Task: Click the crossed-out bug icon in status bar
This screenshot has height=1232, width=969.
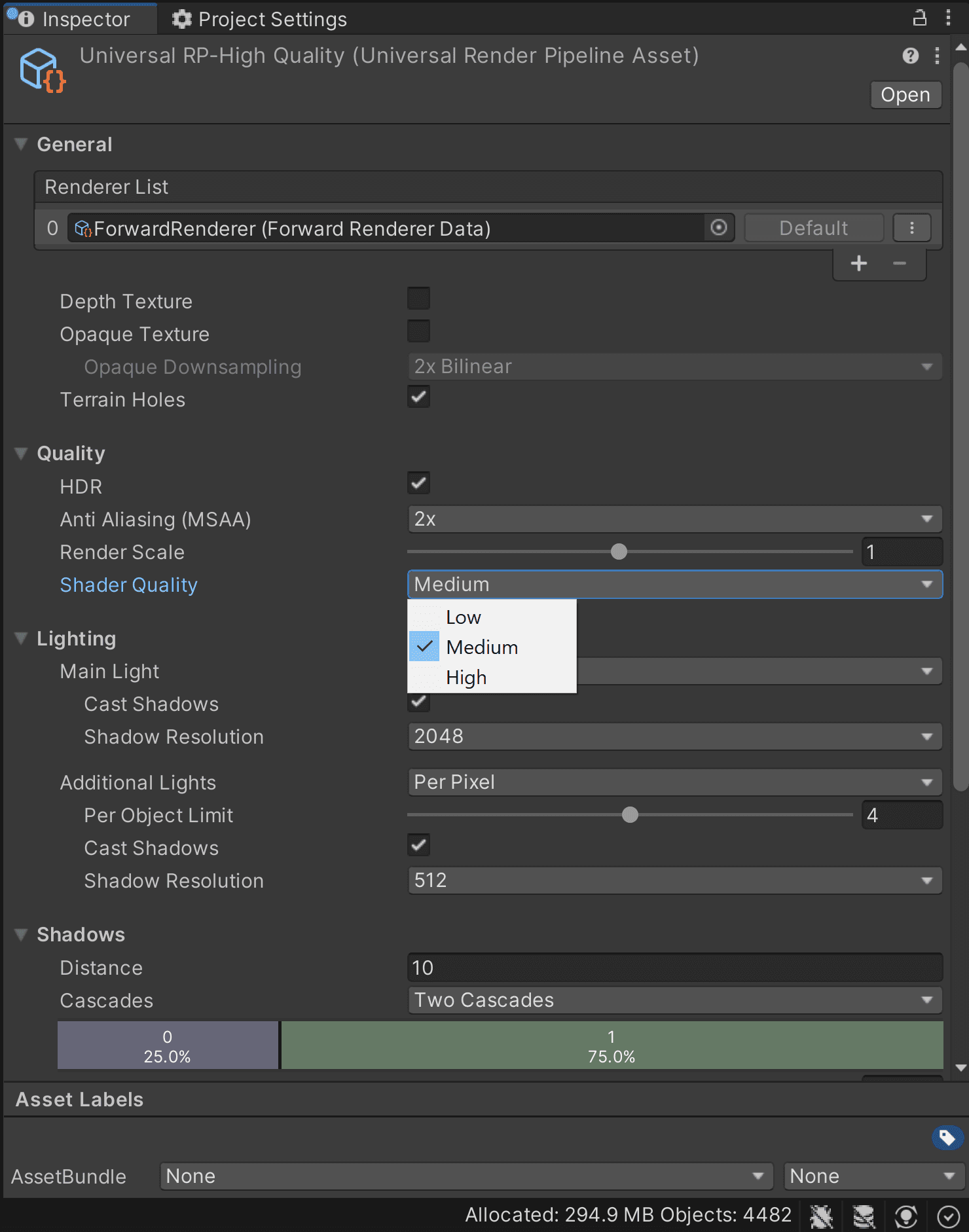Action: pos(821,1216)
